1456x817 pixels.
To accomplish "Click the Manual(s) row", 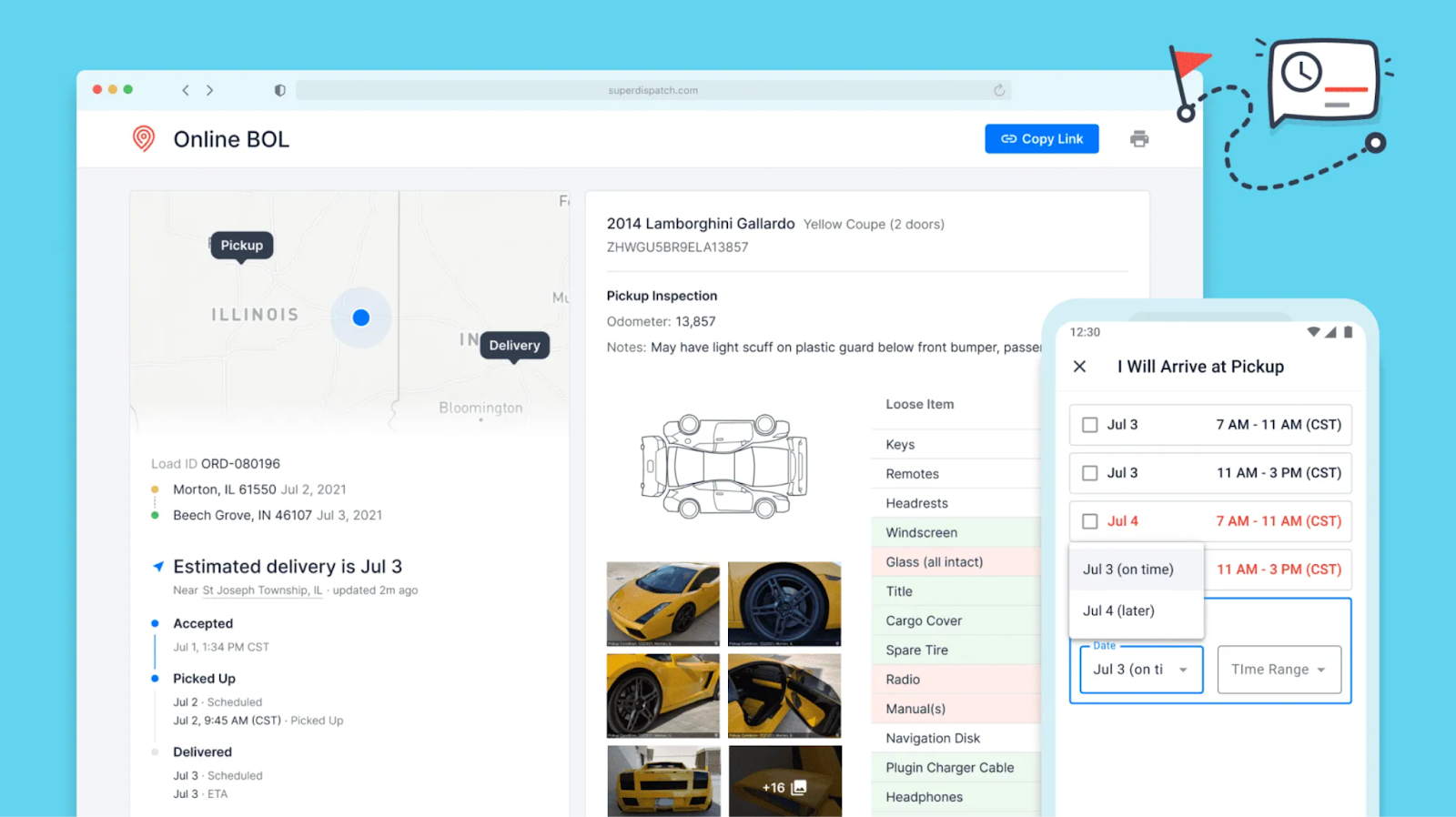I will click(x=955, y=709).
